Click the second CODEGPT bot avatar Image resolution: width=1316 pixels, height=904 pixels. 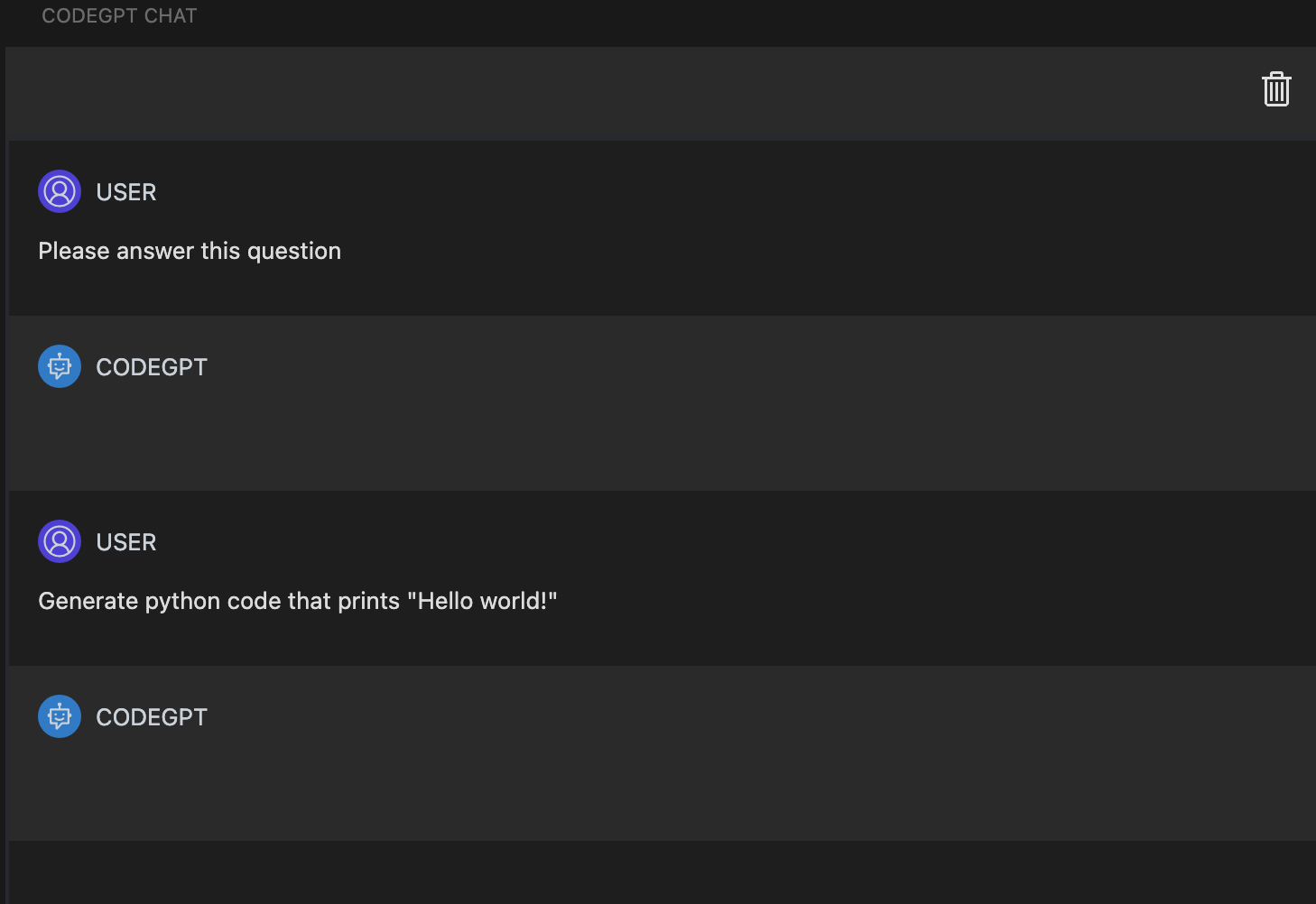coord(59,716)
